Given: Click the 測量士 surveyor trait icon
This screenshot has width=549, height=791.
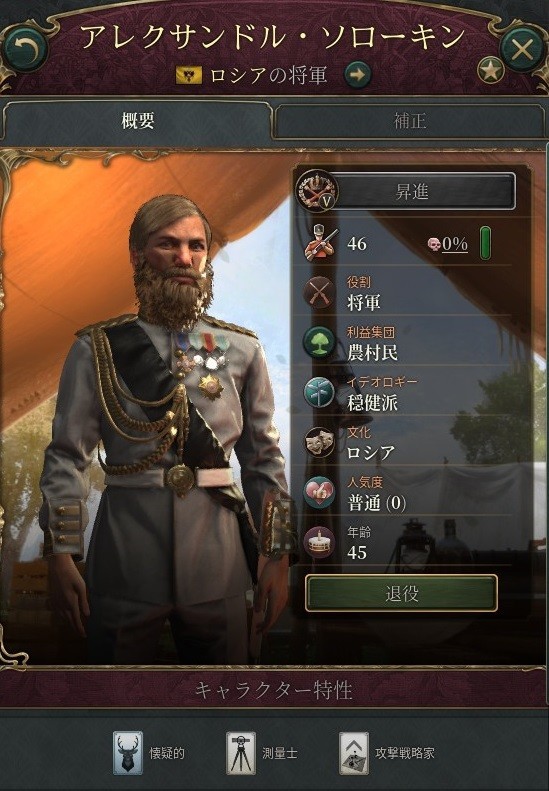Looking at the screenshot, I should pyautogui.click(x=241, y=753).
